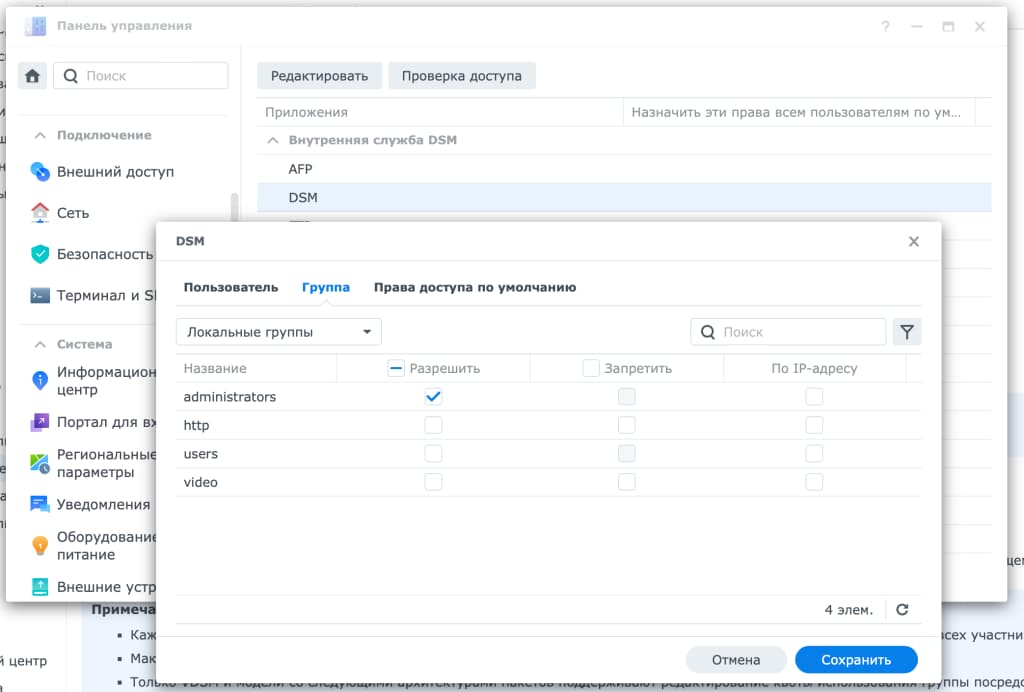Maximize the Control Panel window
The image size is (1024, 692).
(x=948, y=27)
